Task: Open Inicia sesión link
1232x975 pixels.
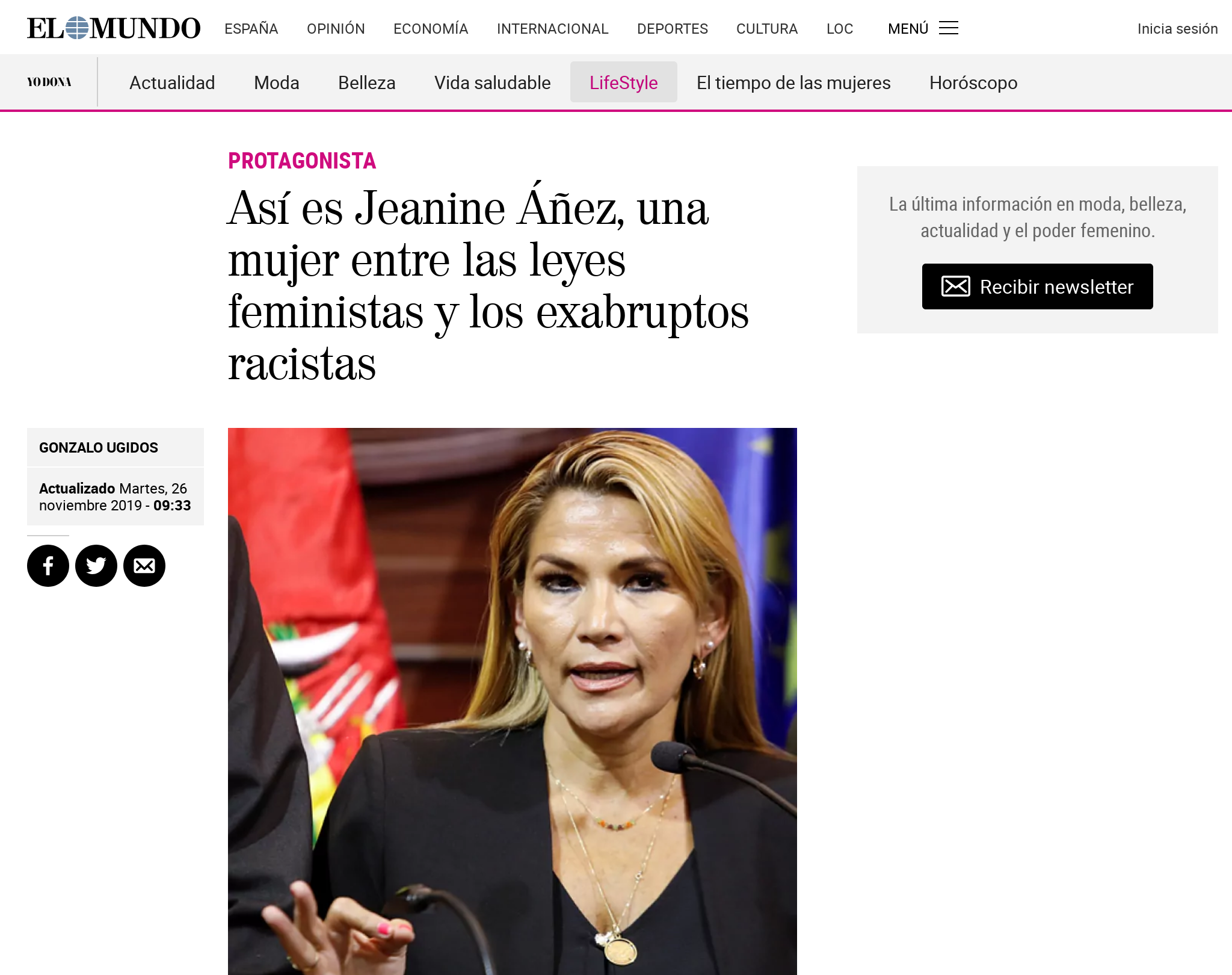Action: coord(1177,29)
